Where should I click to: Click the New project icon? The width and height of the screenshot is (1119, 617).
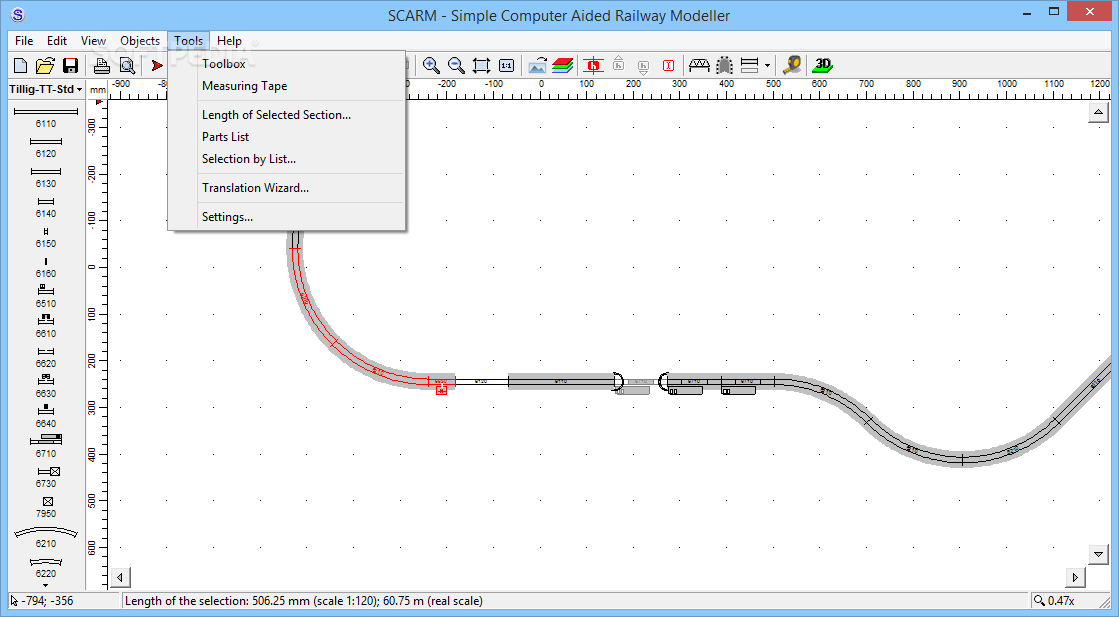[x=21, y=66]
